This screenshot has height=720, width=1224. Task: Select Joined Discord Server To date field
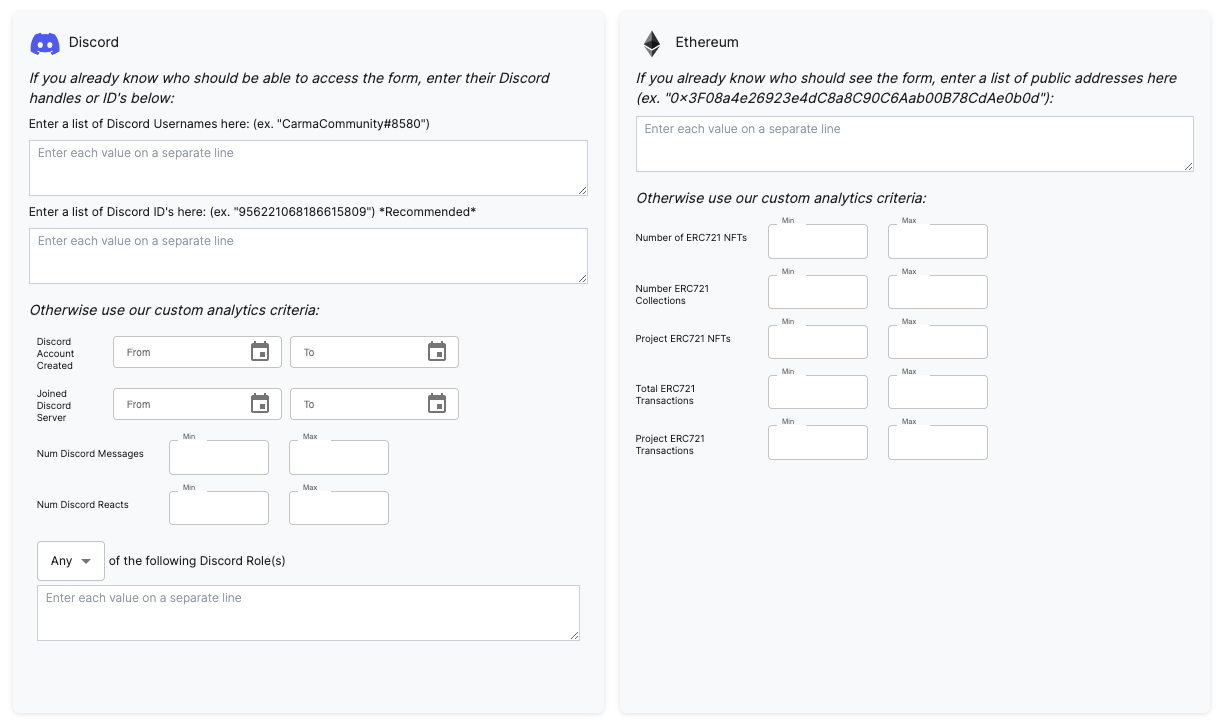click(x=374, y=404)
